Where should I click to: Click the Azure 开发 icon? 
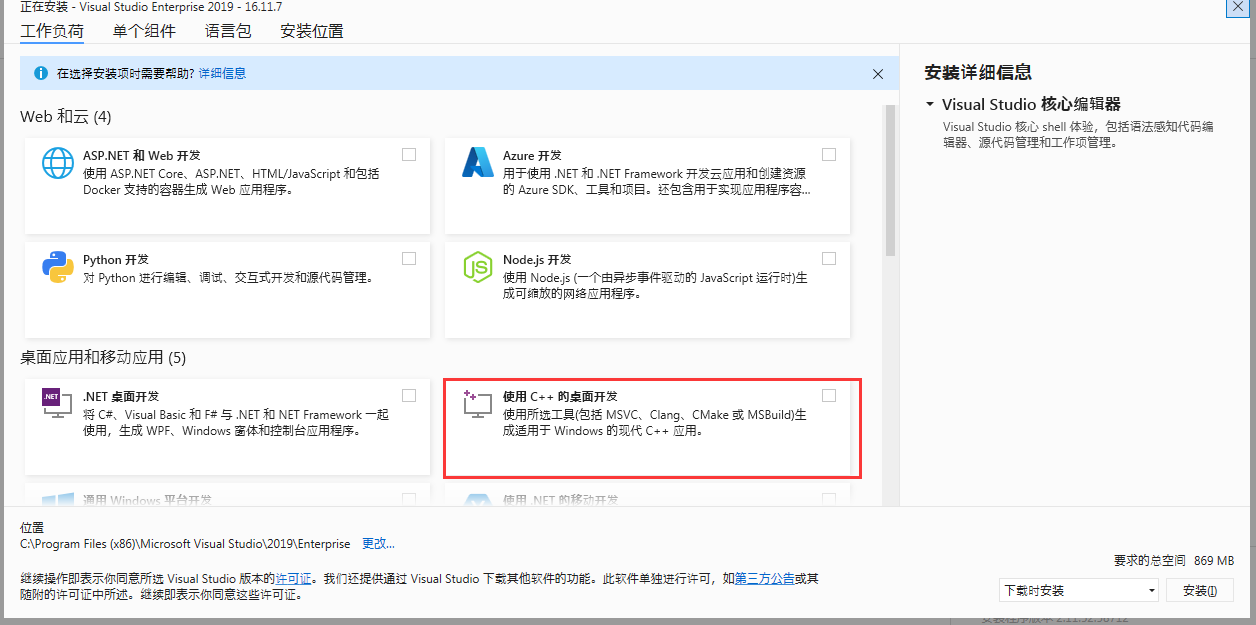(478, 163)
